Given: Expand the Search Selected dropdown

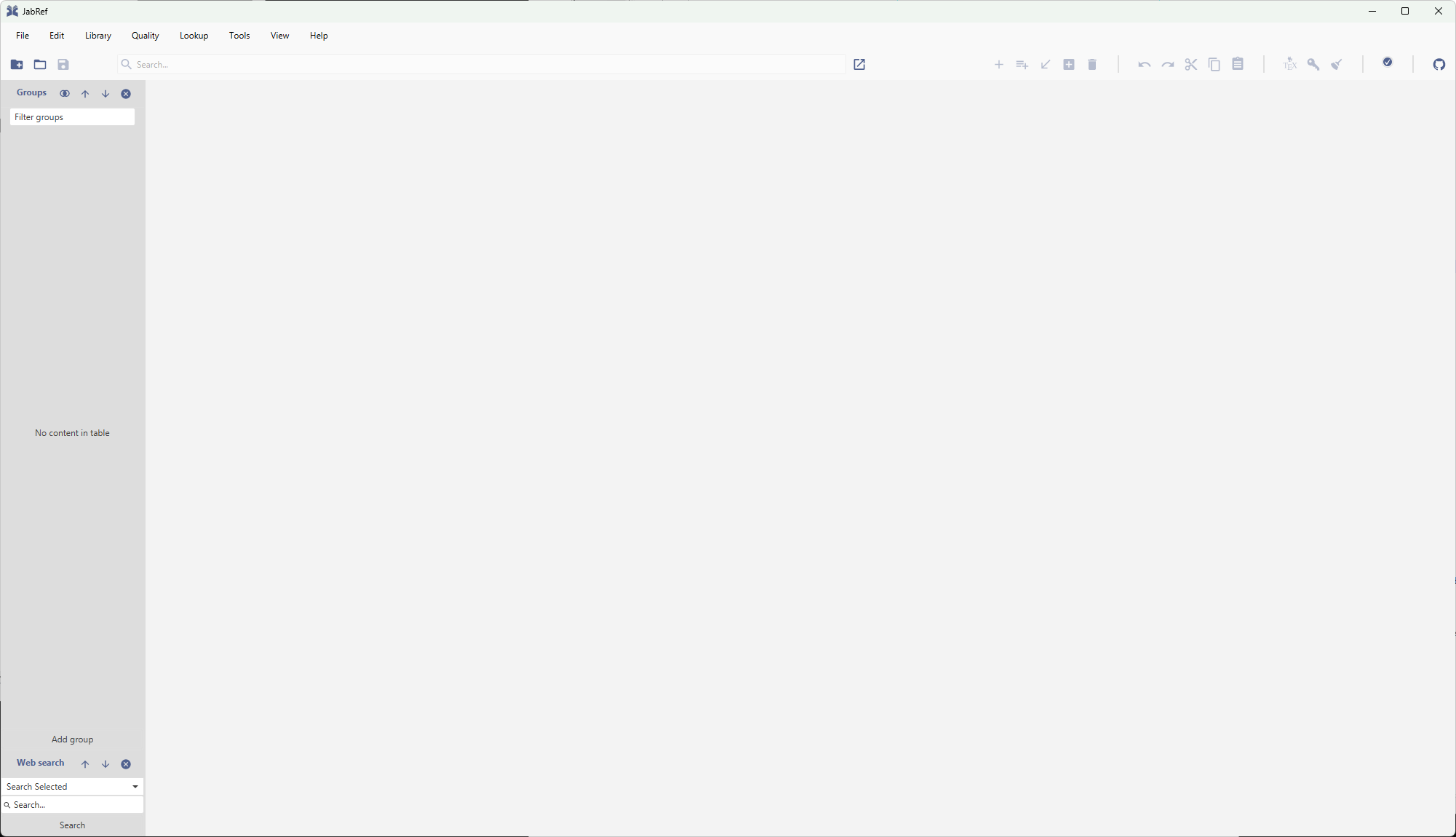Looking at the screenshot, I should (135, 787).
